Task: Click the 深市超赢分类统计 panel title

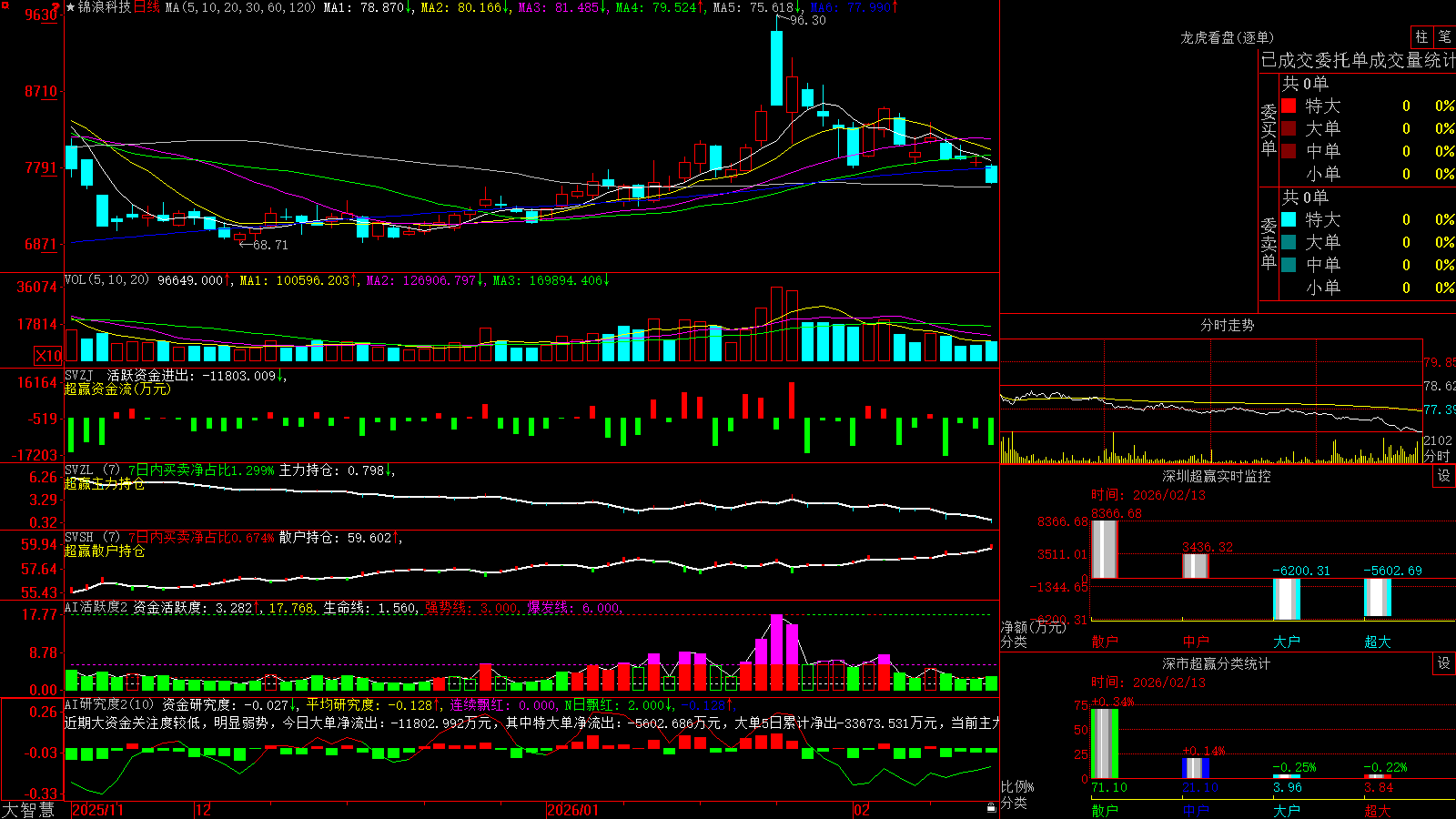Action: 1217,663
